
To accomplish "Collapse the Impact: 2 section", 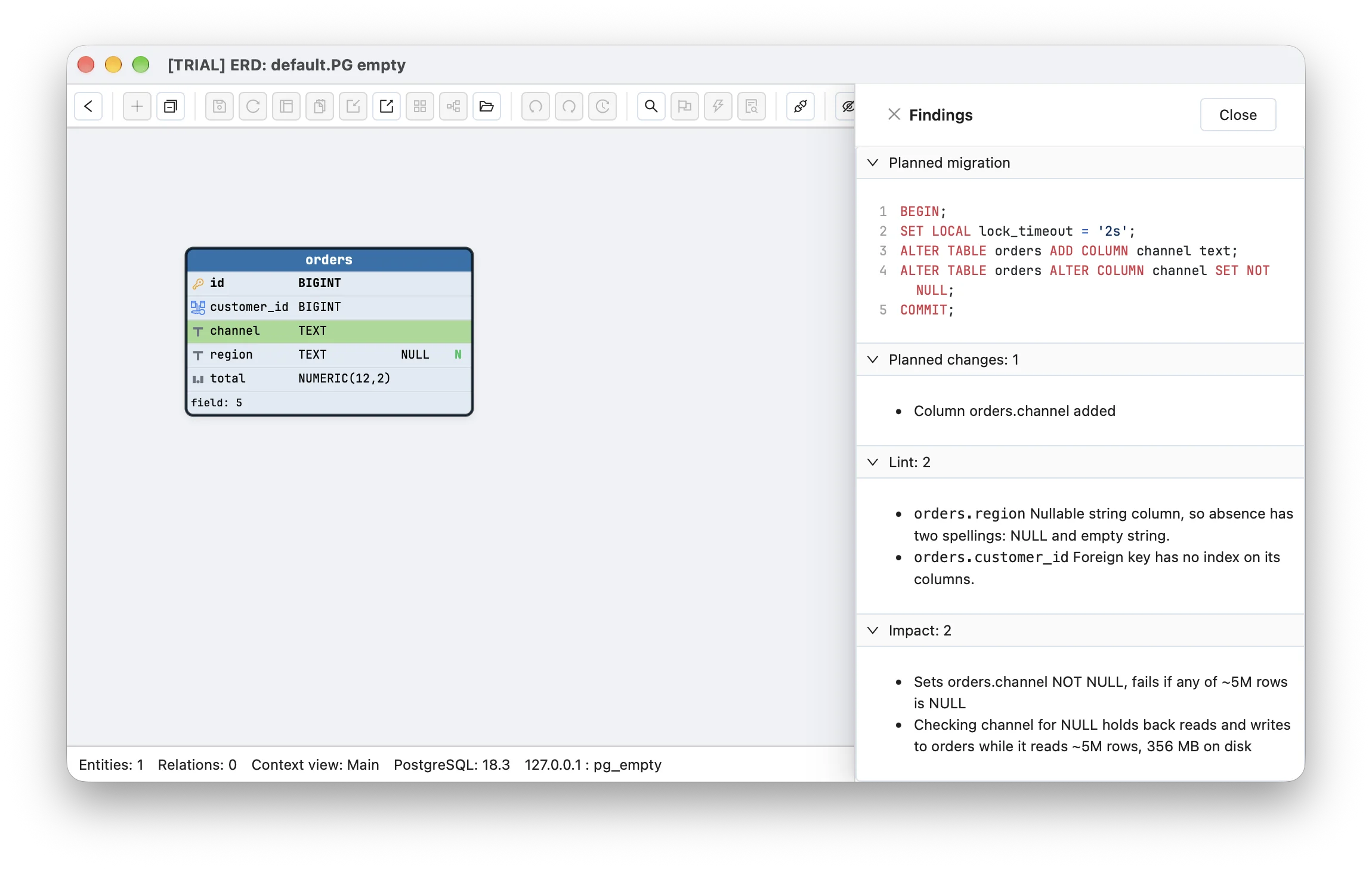I will [1080, 630].
